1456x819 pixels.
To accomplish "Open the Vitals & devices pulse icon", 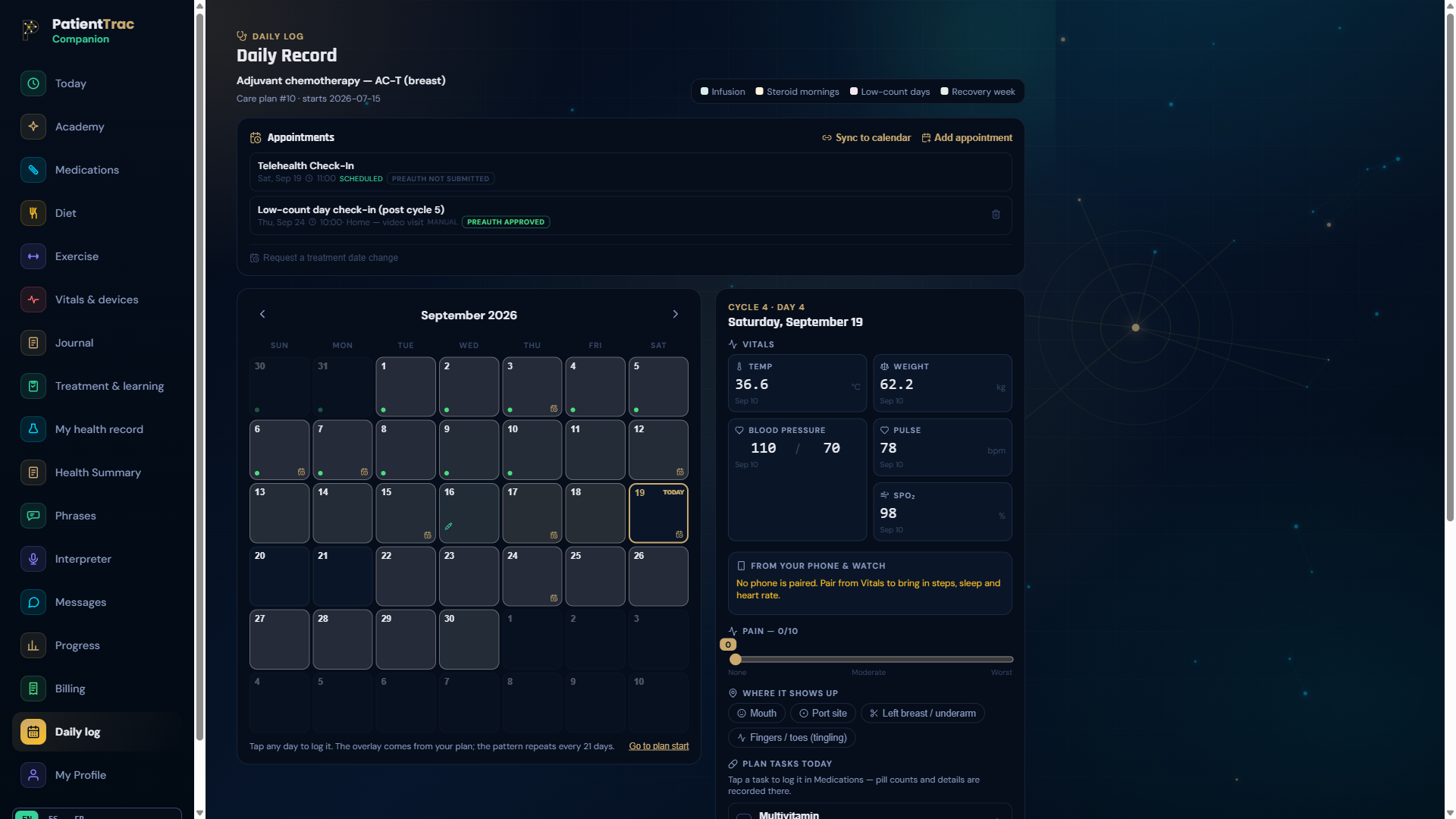I will pyautogui.click(x=33, y=300).
